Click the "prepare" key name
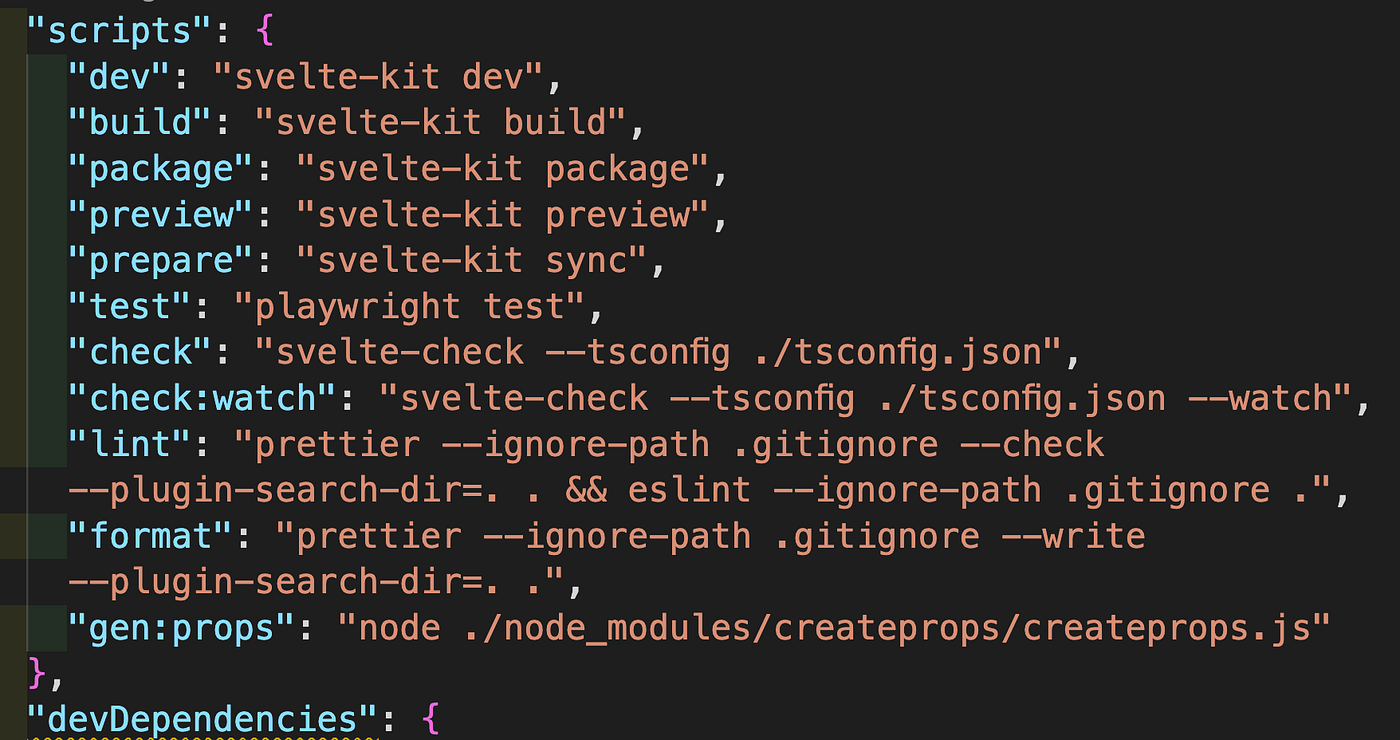 click(x=162, y=261)
